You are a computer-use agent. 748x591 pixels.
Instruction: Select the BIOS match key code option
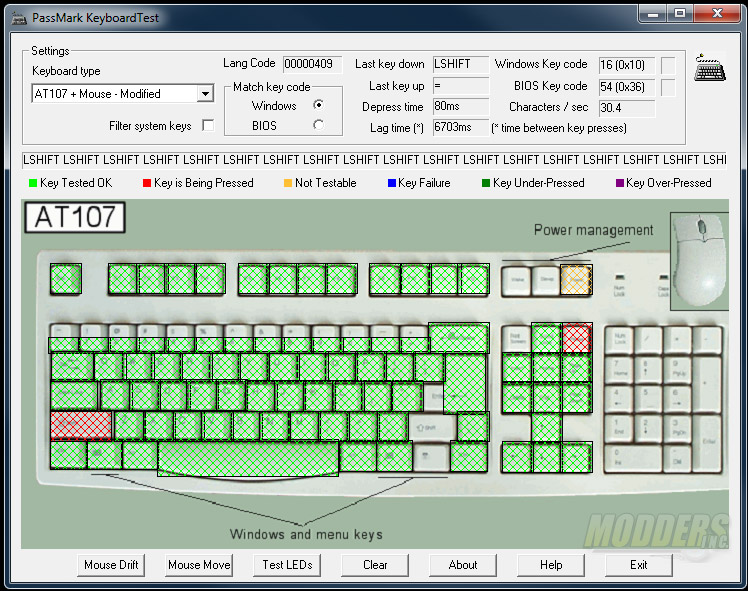tap(318, 125)
